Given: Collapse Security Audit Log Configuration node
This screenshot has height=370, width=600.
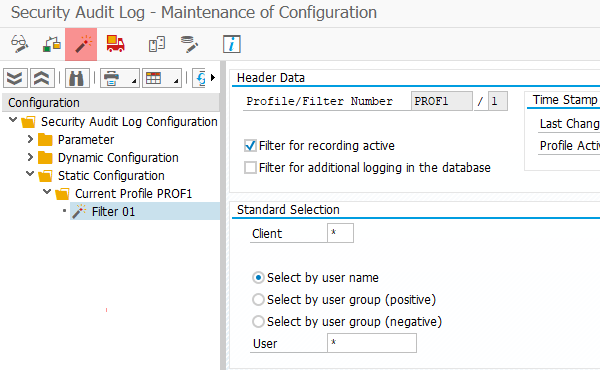Looking at the screenshot, I should pyautogui.click(x=13, y=120).
